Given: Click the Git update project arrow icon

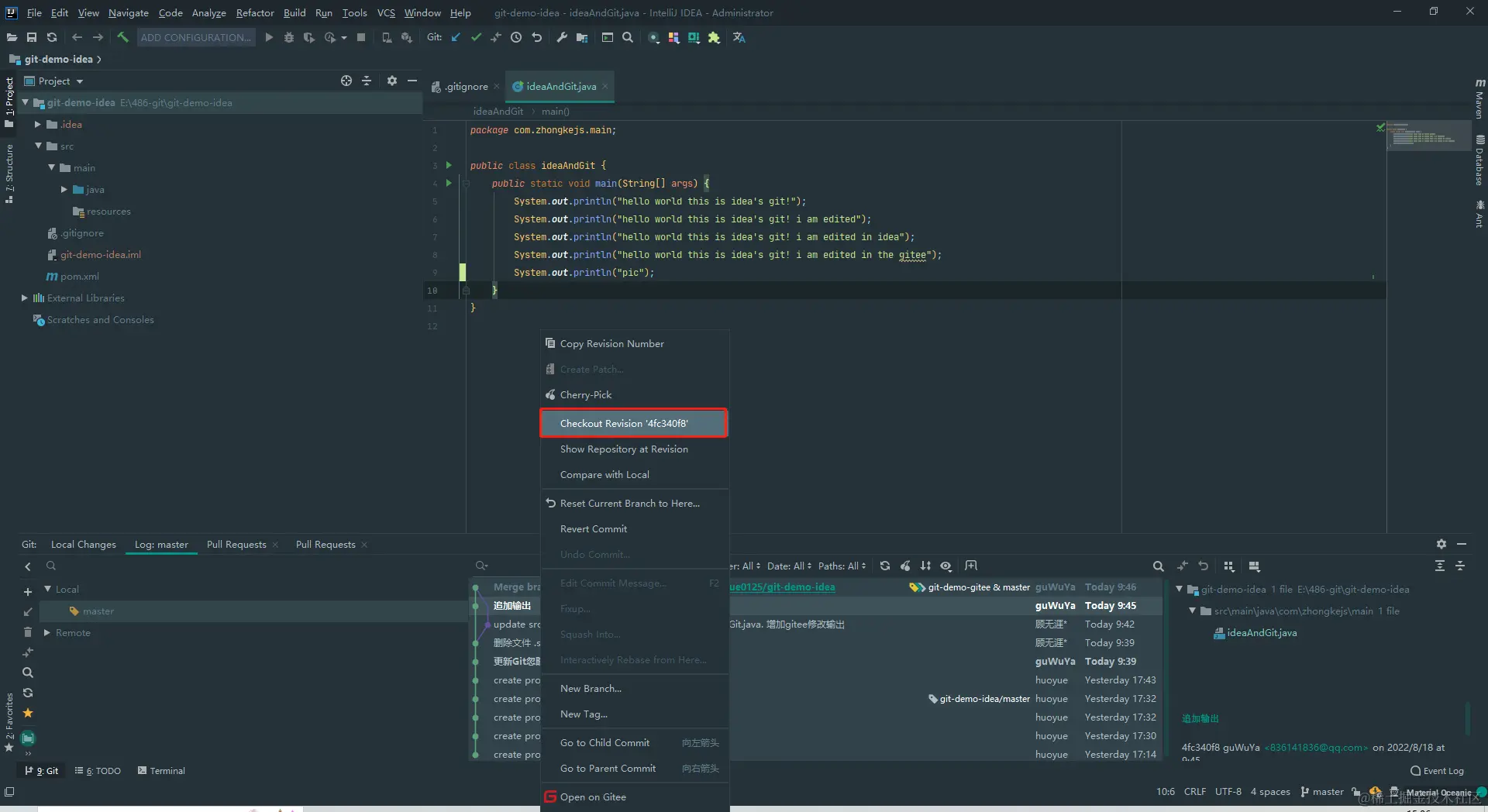Looking at the screenshot, I should click(456, 37).
